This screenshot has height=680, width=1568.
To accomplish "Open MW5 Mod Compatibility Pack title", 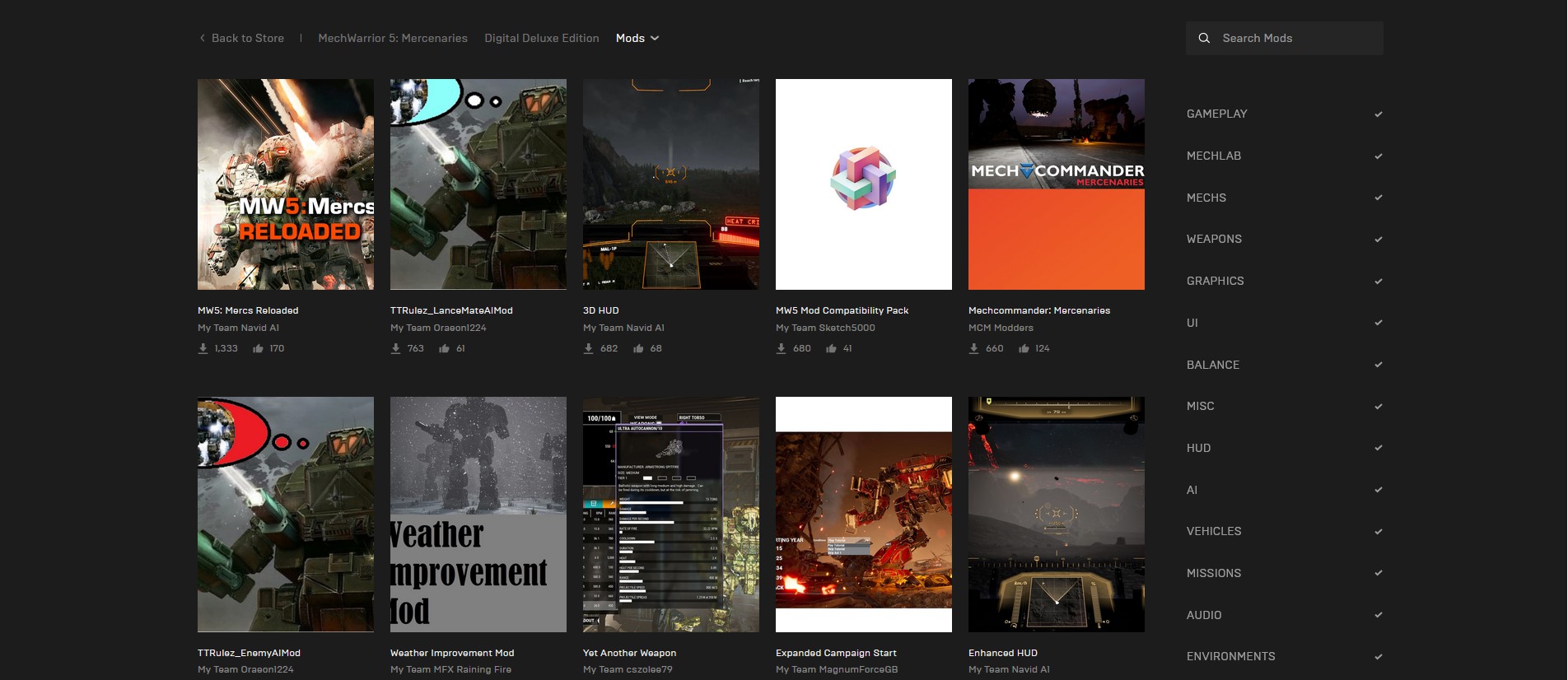I will coord(842,310).
